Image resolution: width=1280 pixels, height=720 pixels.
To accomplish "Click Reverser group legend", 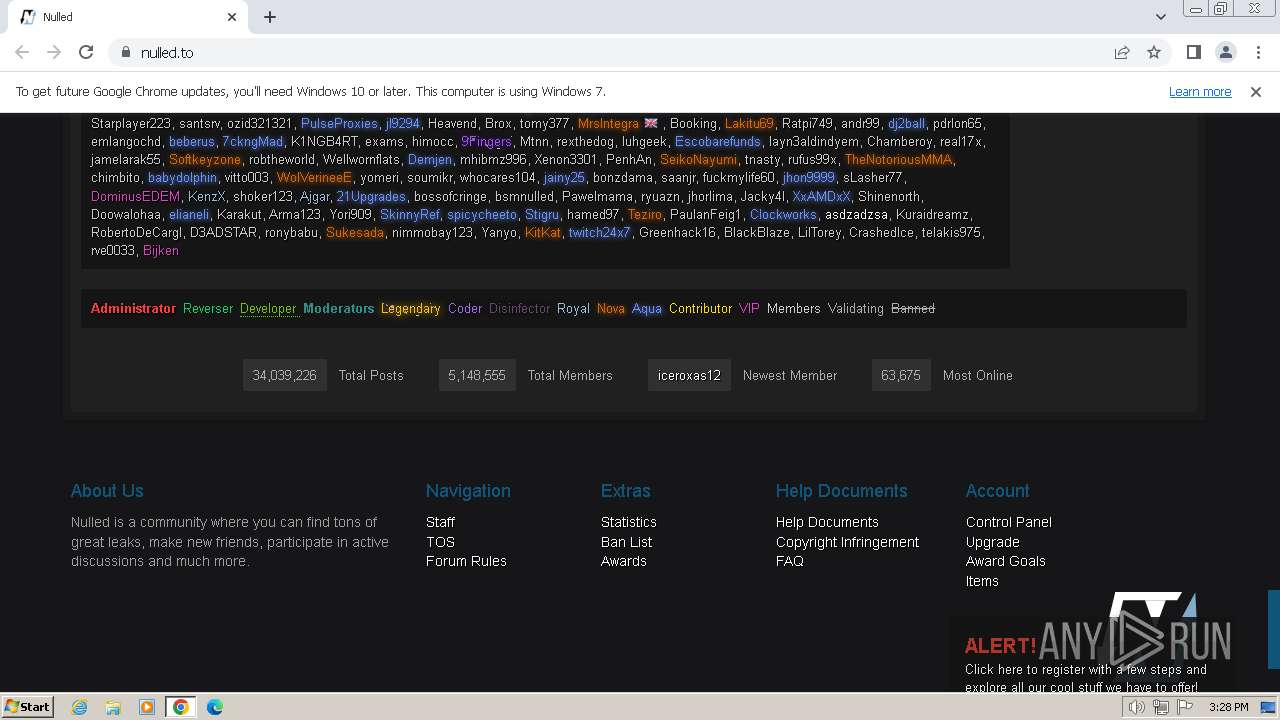I will tap(208, 308).
